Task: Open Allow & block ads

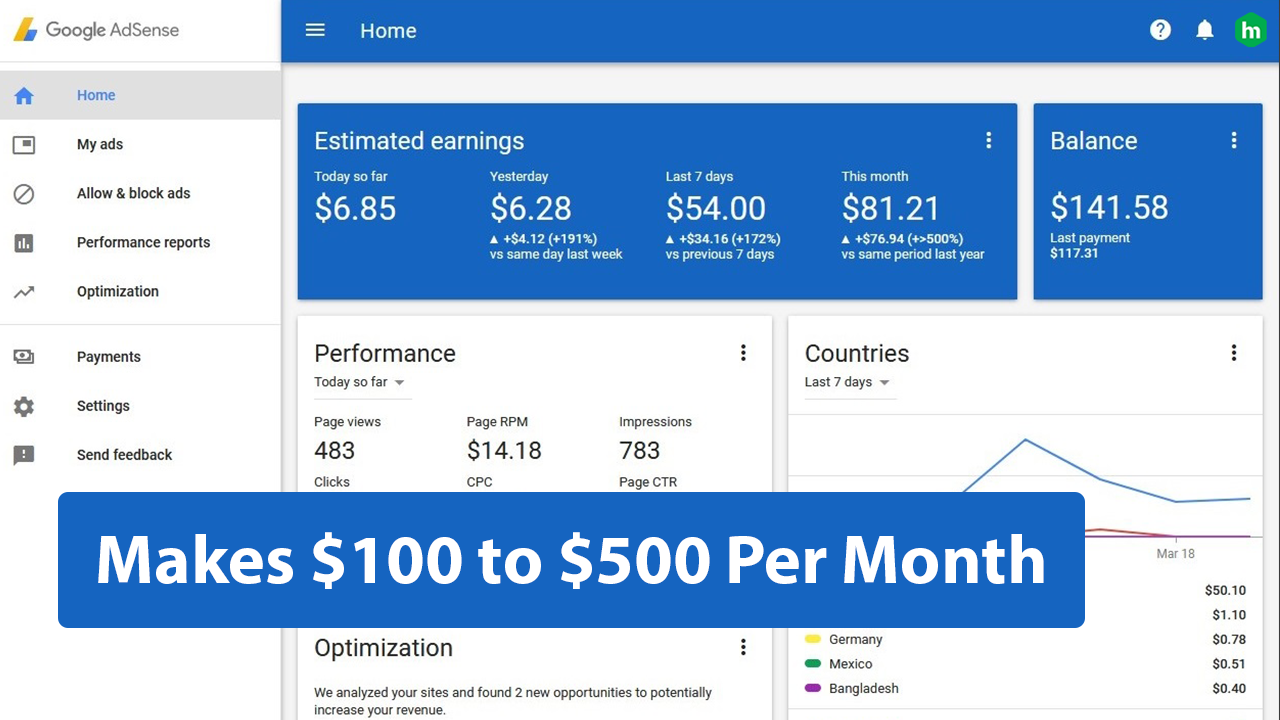Action: click(133, 193)
